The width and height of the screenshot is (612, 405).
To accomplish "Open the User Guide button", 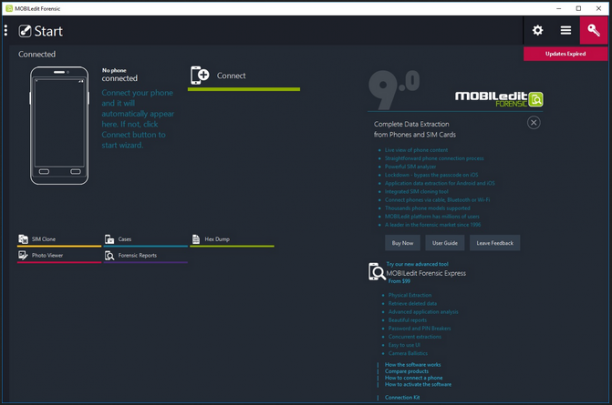I will click(x=445, y=243).
